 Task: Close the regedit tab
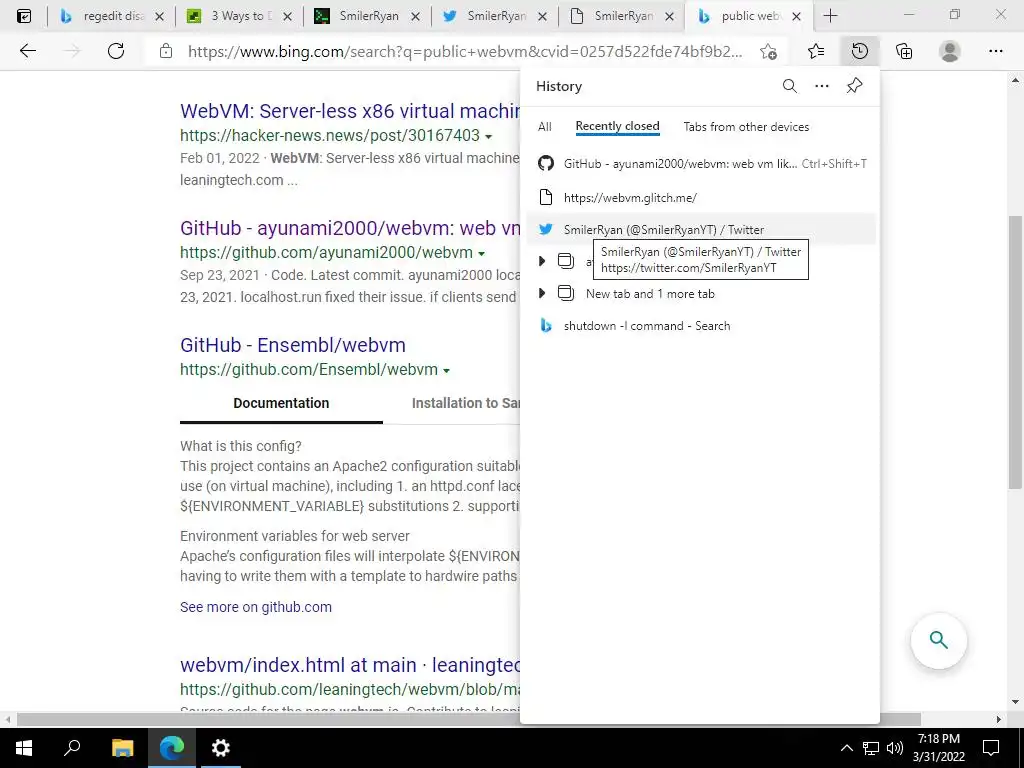[x=159, y=17]
